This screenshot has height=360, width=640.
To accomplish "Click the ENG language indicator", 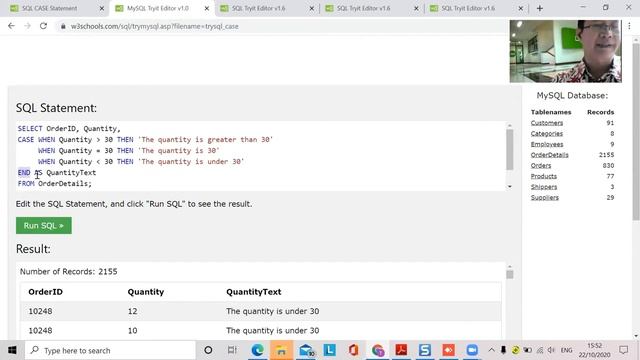I will pyautogui.click(x=566, y=350).
